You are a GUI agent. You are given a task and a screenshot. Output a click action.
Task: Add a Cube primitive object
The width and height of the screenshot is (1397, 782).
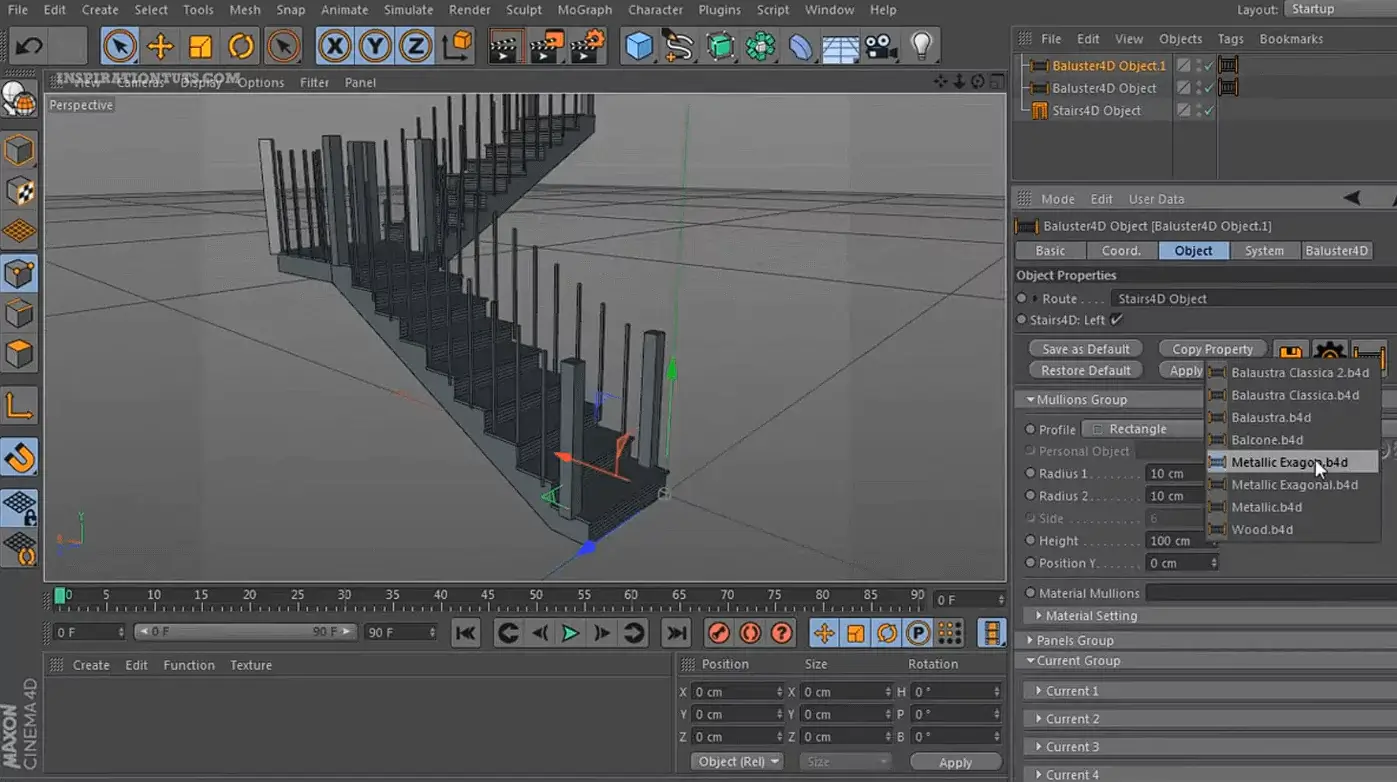[x=638, y=46]
